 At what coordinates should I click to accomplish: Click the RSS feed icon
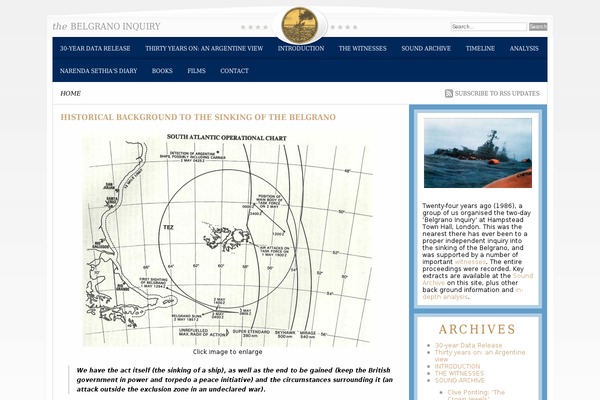[449, 93]
